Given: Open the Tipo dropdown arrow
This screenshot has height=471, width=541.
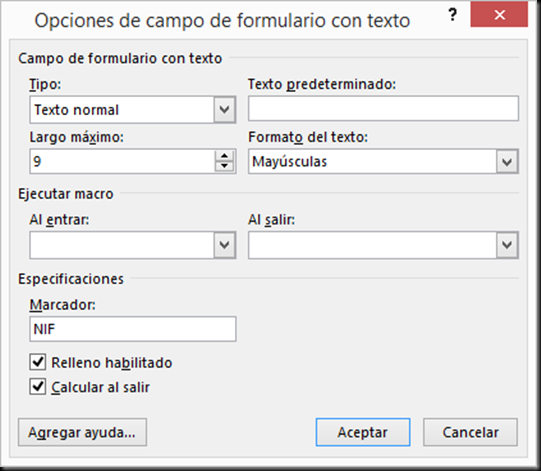Looking at the screenshot, I should point(225,110).
